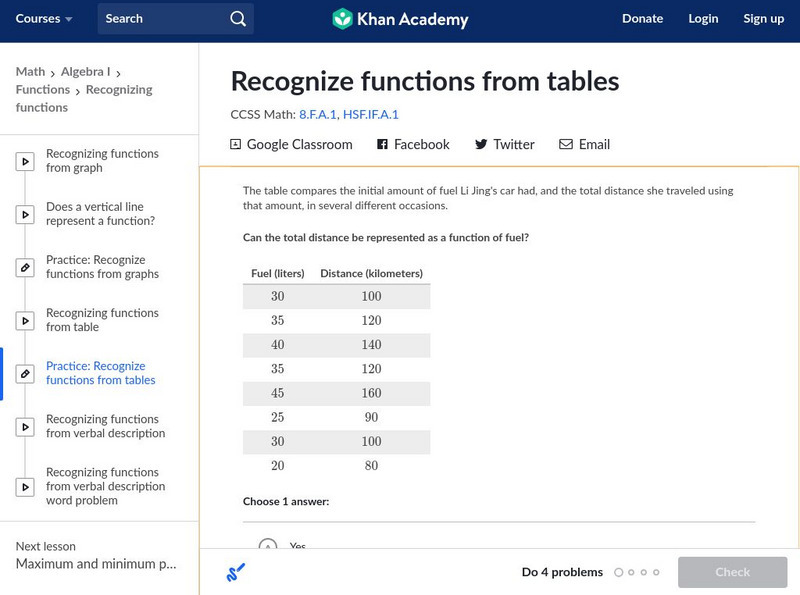The height and width of the screenshot is (595, 800).
Task: Select answer choice A radio button
Action: point(267,546)
